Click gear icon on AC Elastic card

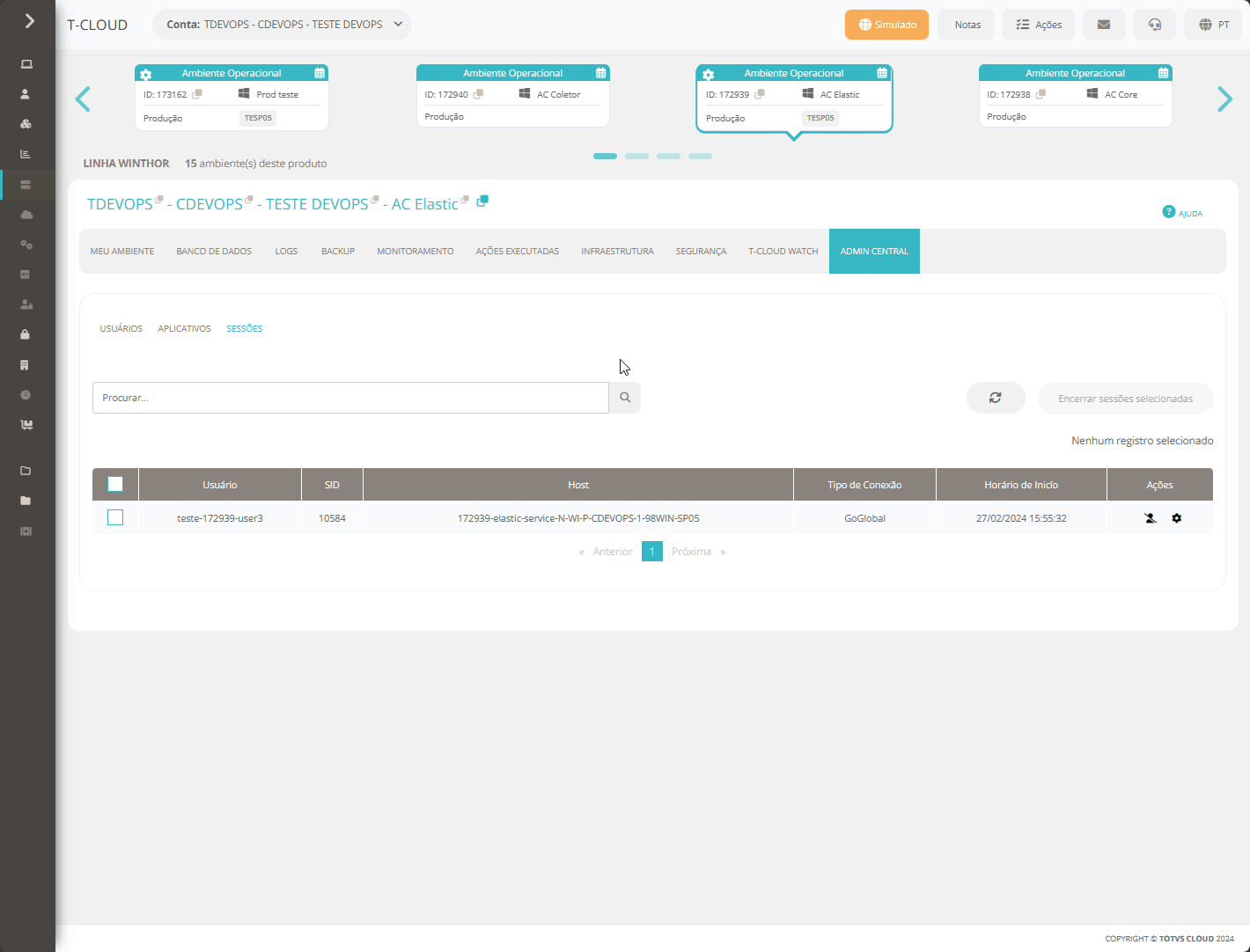tap(709, 74)
